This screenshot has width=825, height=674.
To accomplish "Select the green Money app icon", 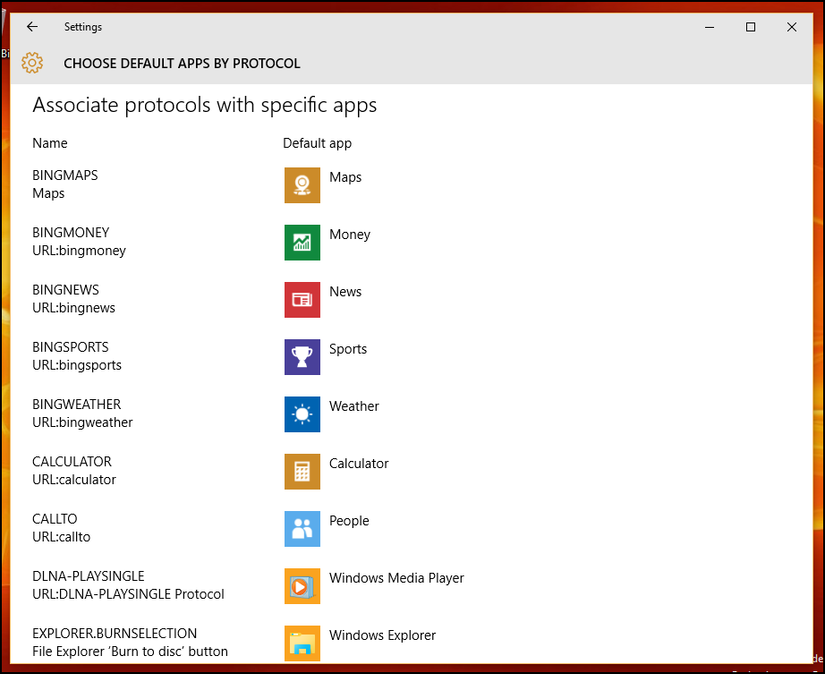I will [302, 242].
